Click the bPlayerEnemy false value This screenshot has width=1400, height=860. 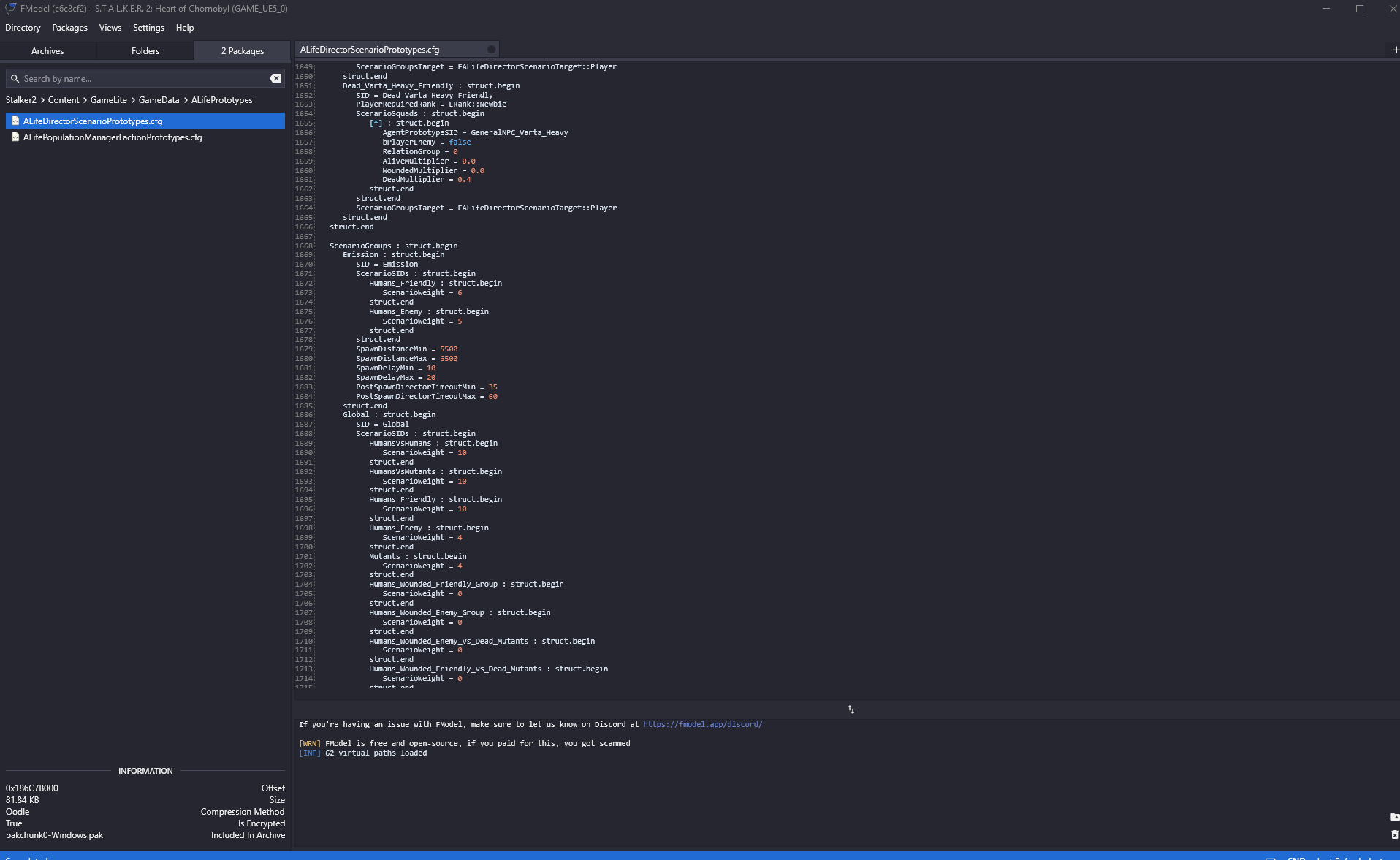coord(460,142)
